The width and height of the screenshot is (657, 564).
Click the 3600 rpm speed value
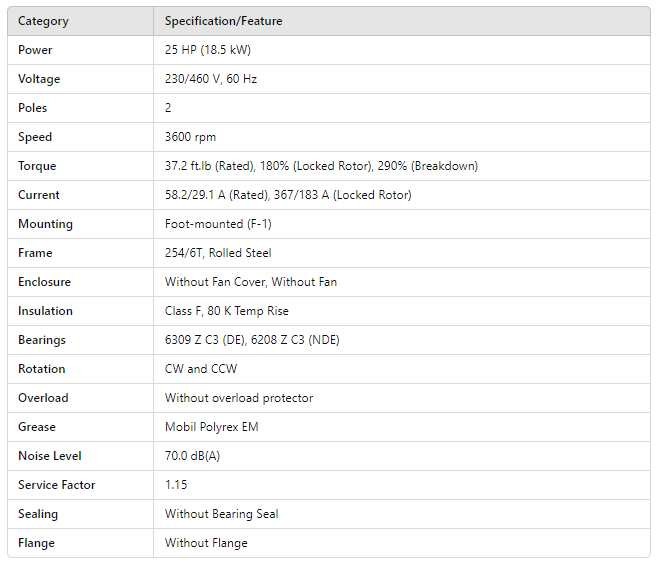pos(190,137)
